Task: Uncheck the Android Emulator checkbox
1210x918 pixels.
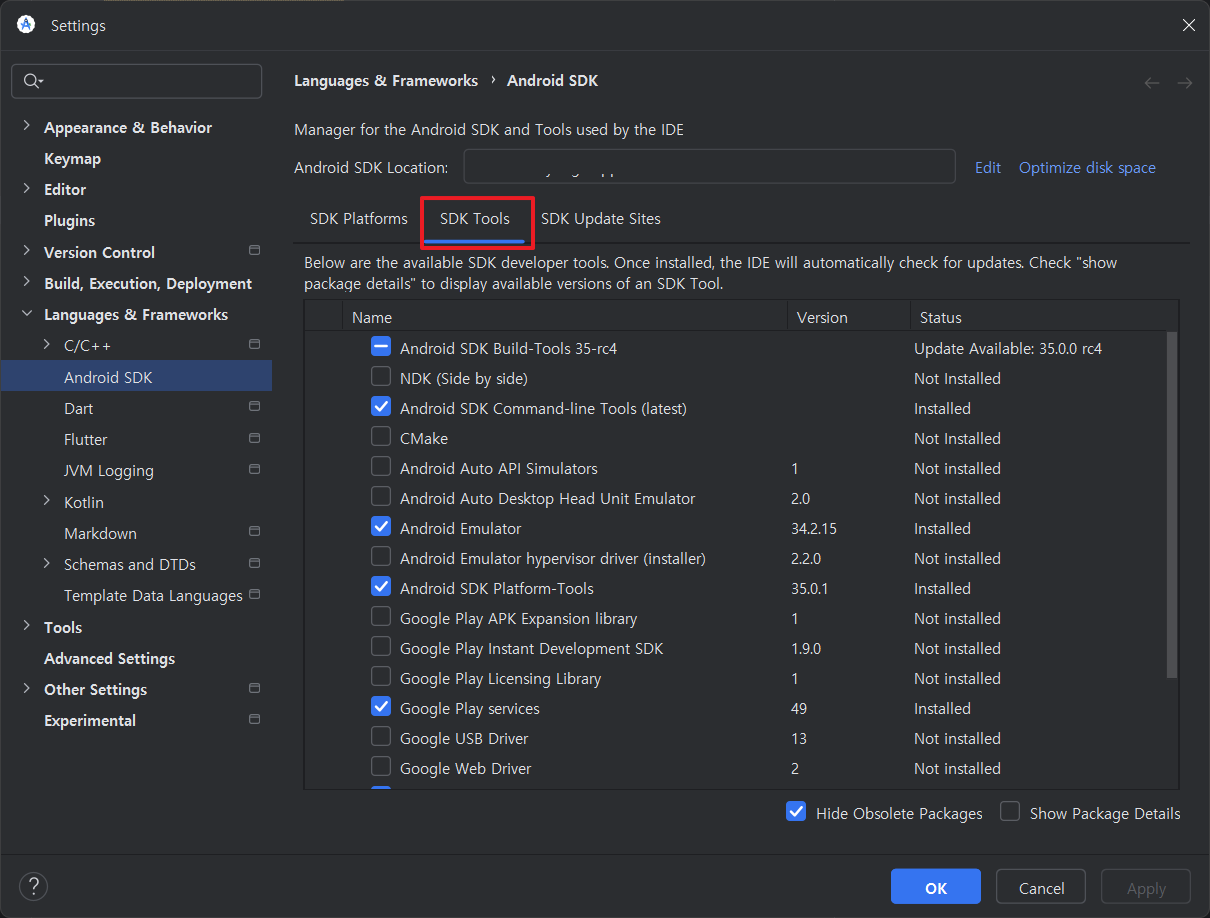Action: pos(381,527)
